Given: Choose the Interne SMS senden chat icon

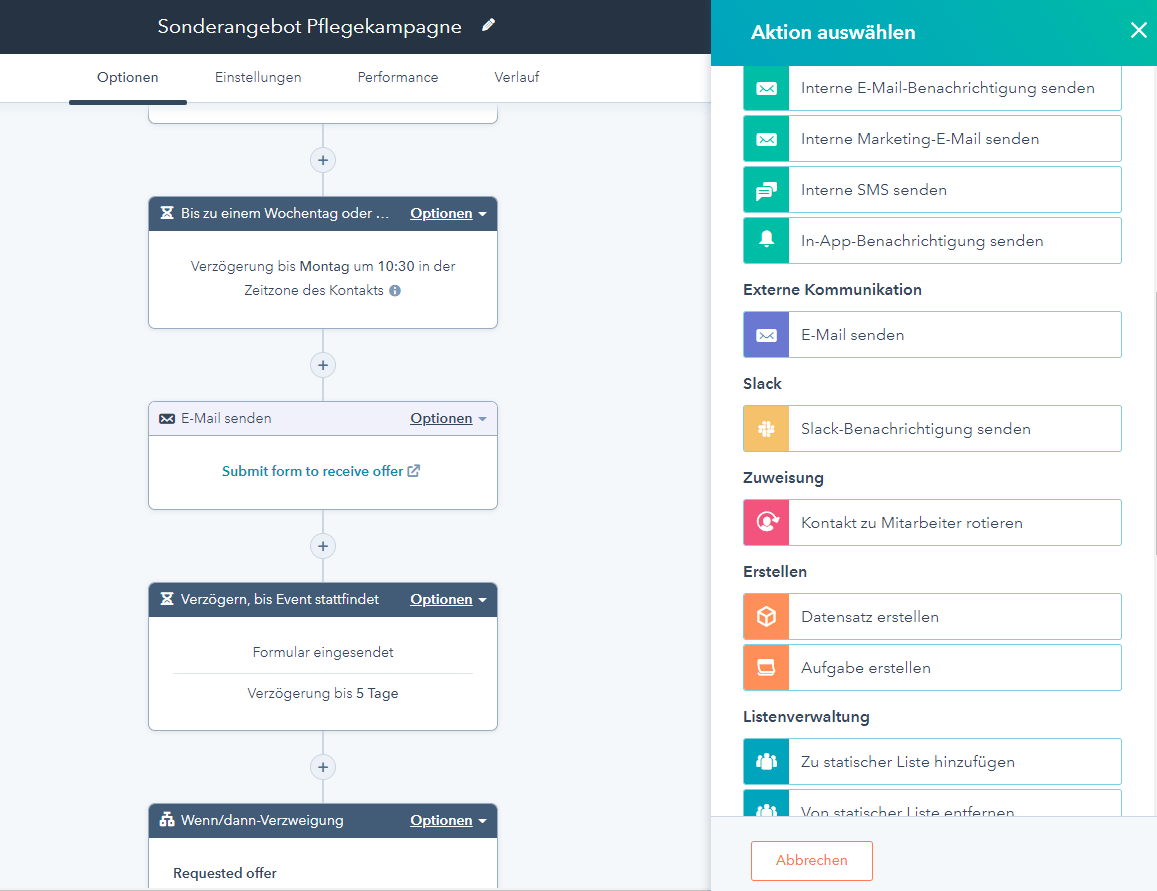Looking at the screenshot, I should tap(766, 190).
